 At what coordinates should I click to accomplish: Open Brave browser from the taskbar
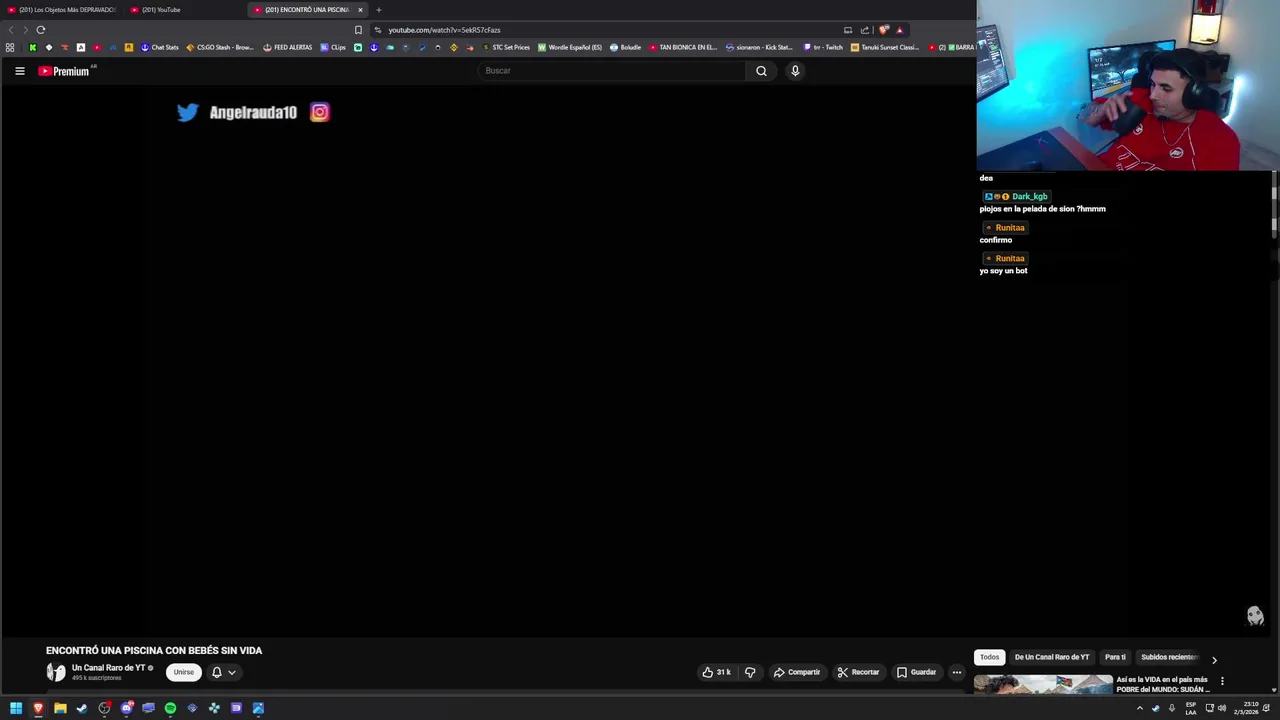click(x=38, y=708)
